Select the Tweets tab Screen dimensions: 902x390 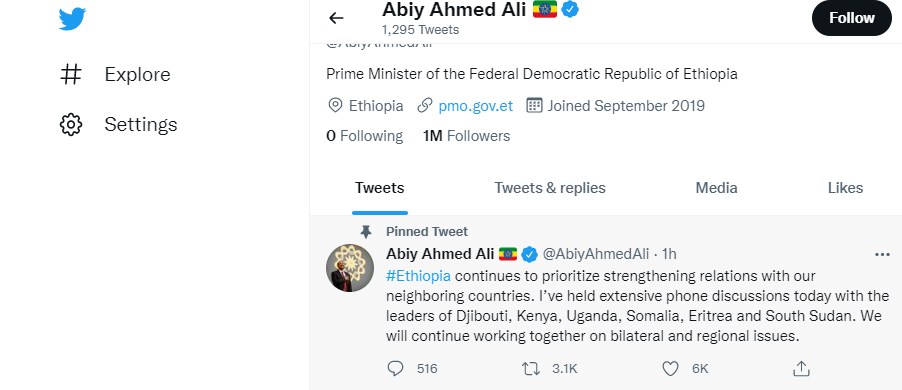380,188
